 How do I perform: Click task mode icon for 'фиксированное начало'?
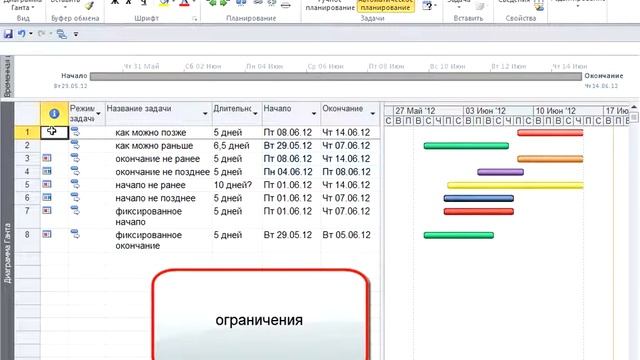point(75,210)
